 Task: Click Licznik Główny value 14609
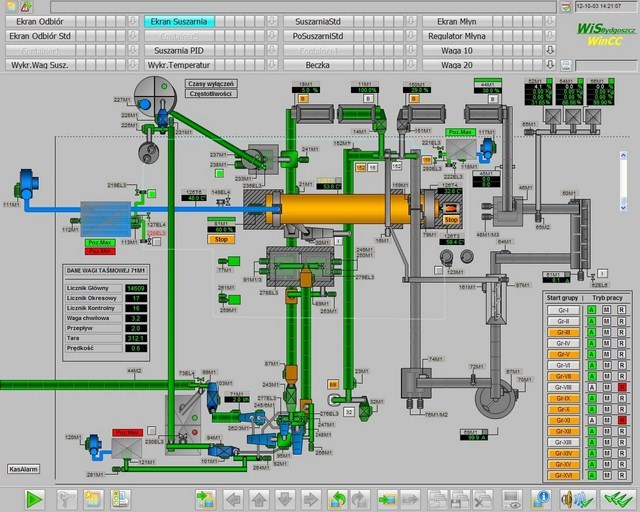136,288
